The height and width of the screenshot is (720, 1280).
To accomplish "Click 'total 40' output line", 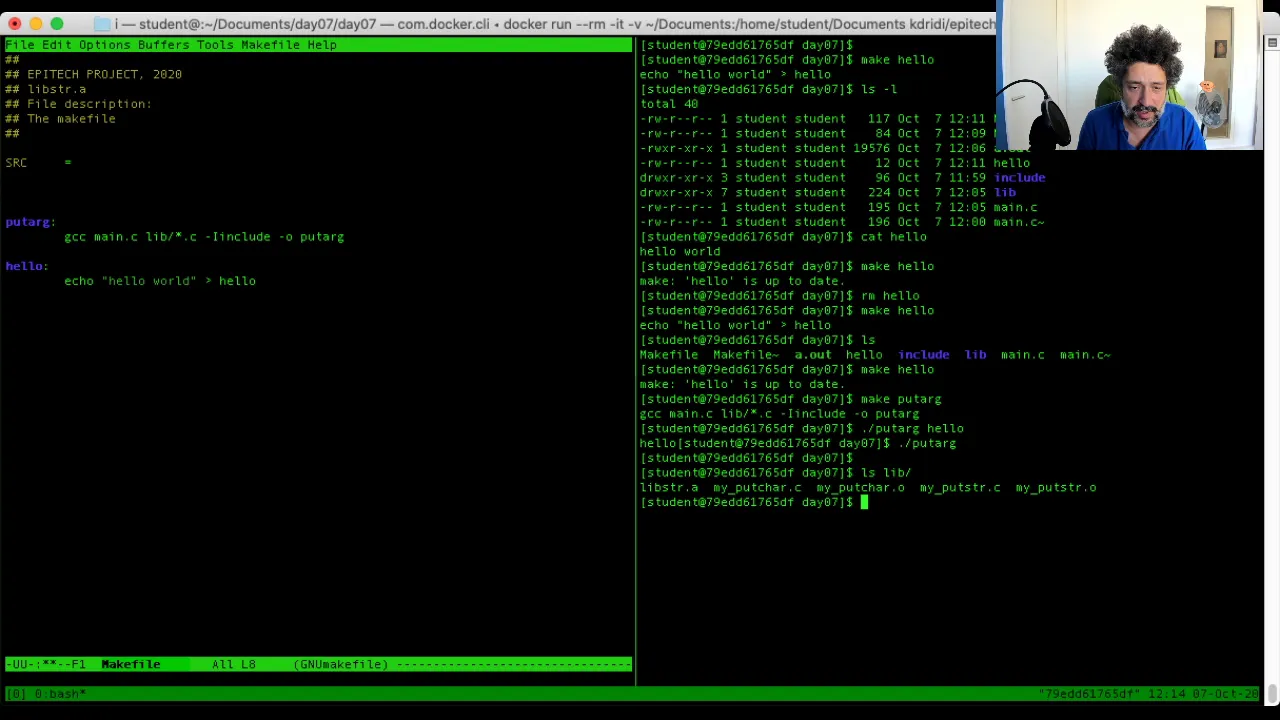I will (669, 104).
